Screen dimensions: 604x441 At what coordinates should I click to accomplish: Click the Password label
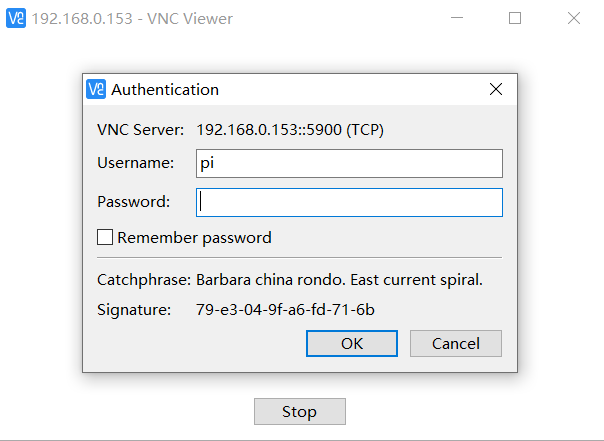tap(134, 202)
